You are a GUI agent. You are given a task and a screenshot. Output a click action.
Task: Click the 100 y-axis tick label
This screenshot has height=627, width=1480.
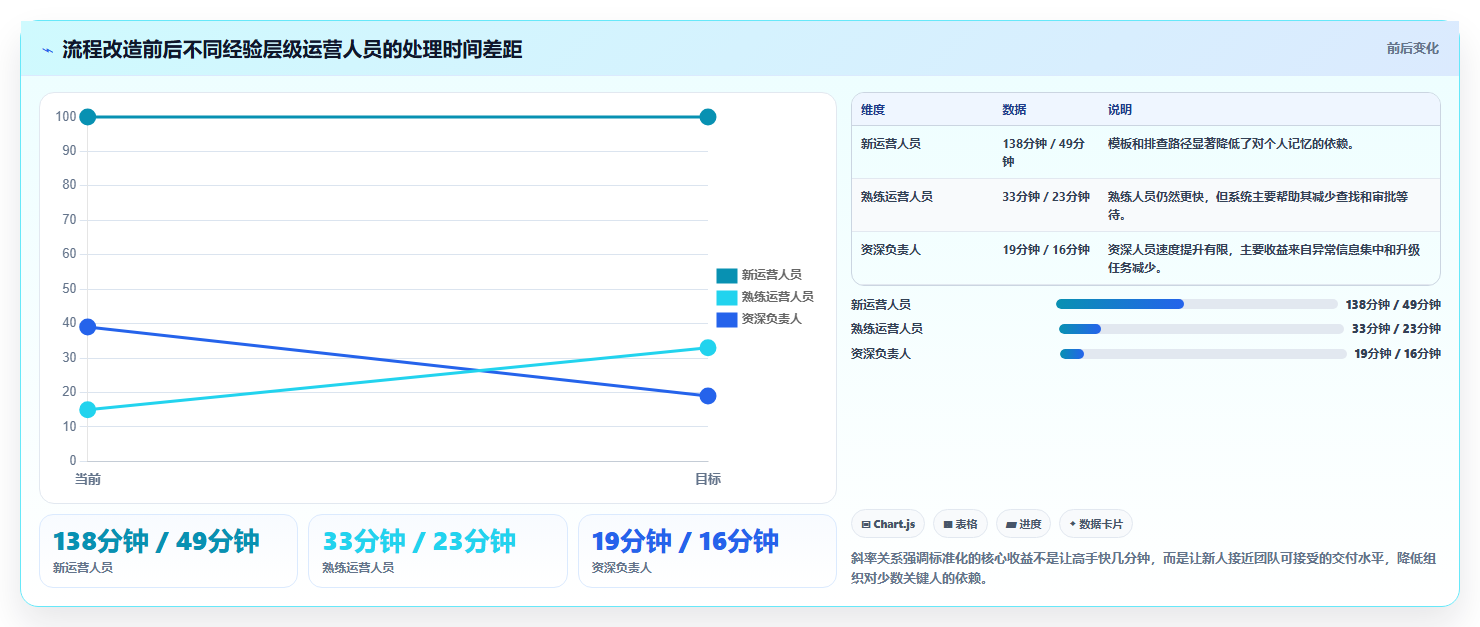66,117
